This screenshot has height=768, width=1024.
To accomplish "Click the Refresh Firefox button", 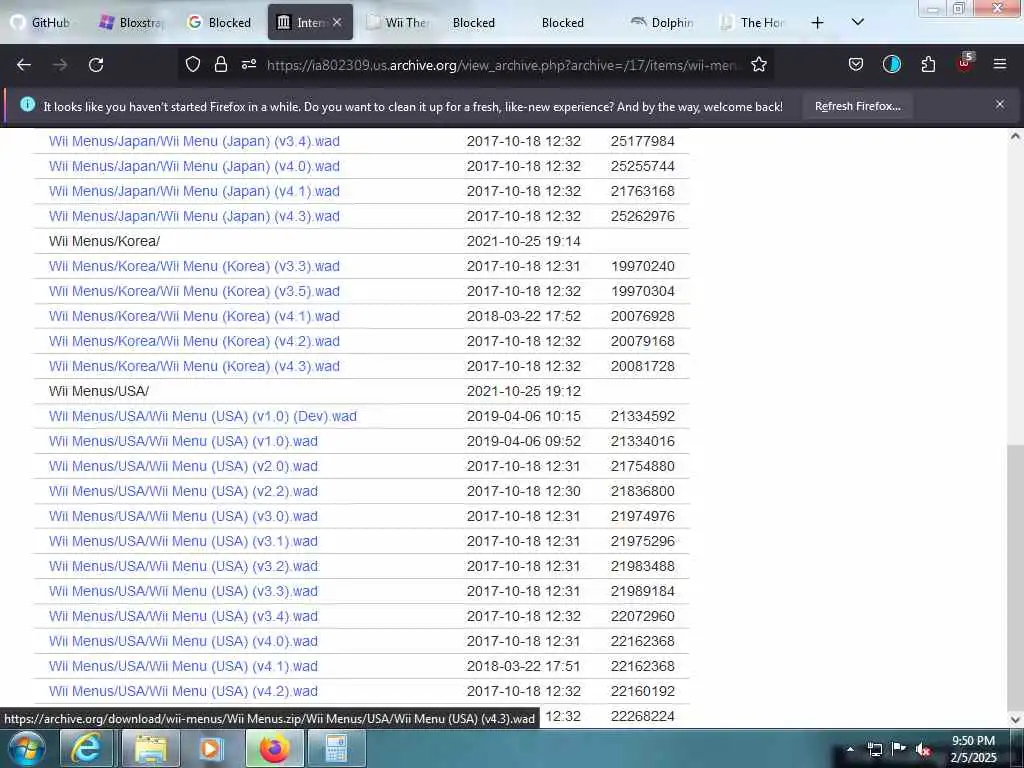I will (857, 106).
